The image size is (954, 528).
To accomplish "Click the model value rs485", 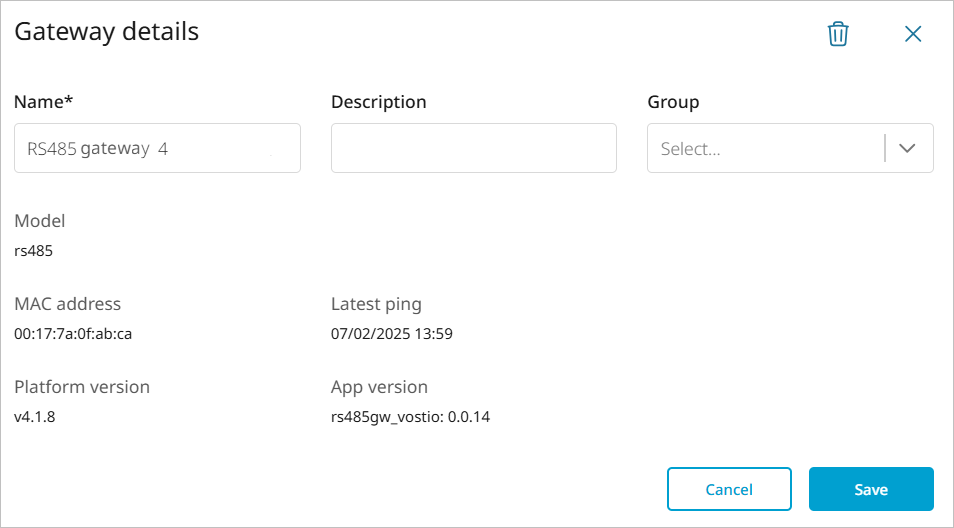I will [x=34, y=251].
